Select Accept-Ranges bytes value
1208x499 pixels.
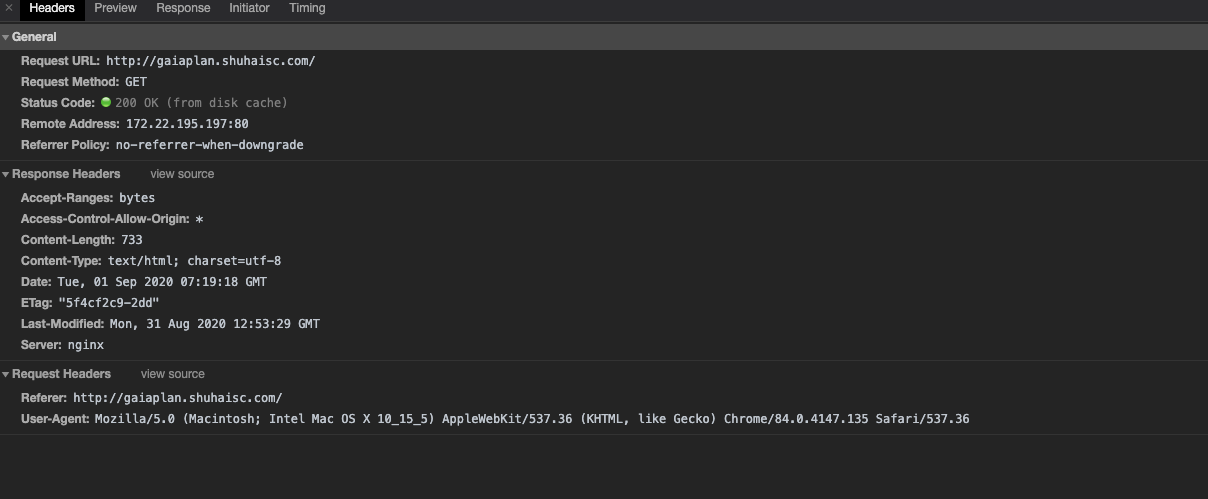tap(137, 198)
